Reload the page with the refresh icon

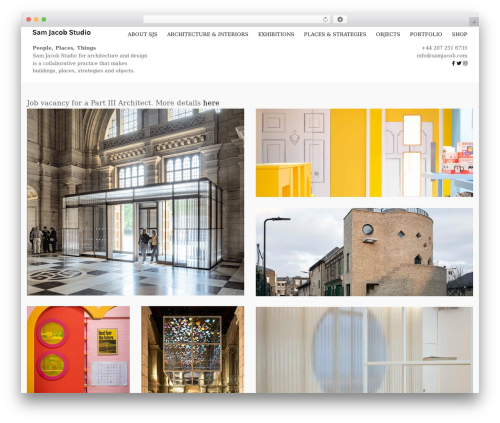[325, 20]
